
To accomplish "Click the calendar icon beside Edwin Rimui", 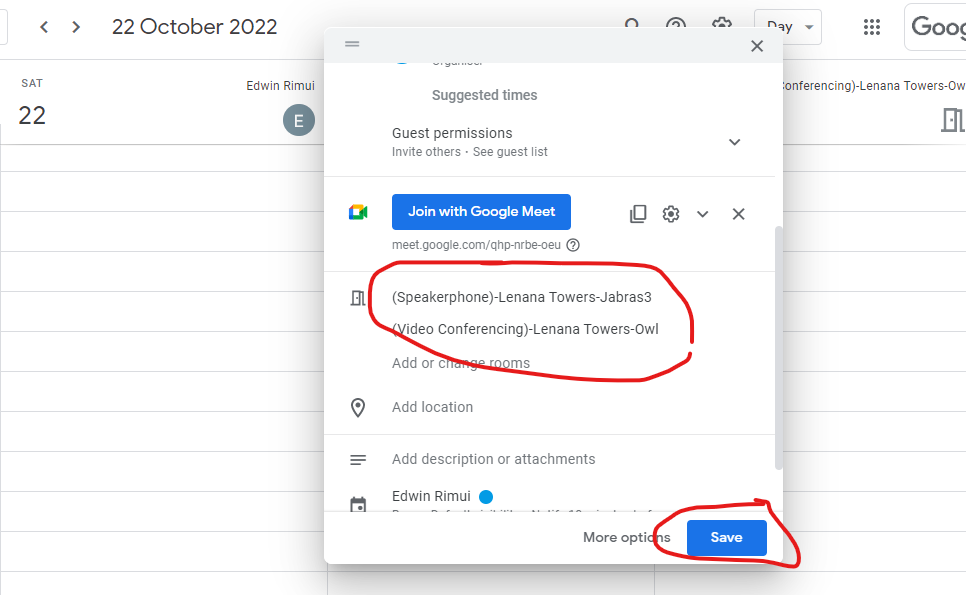I will click(358, 505).
